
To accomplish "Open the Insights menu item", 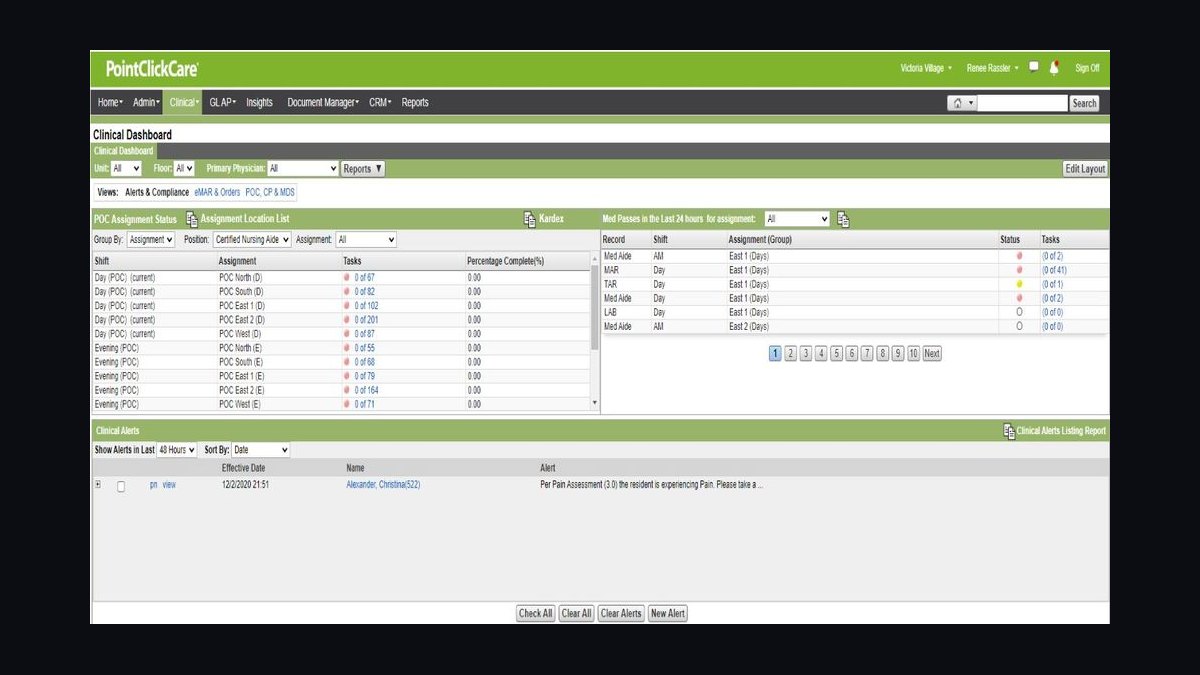I will [259, 102].
